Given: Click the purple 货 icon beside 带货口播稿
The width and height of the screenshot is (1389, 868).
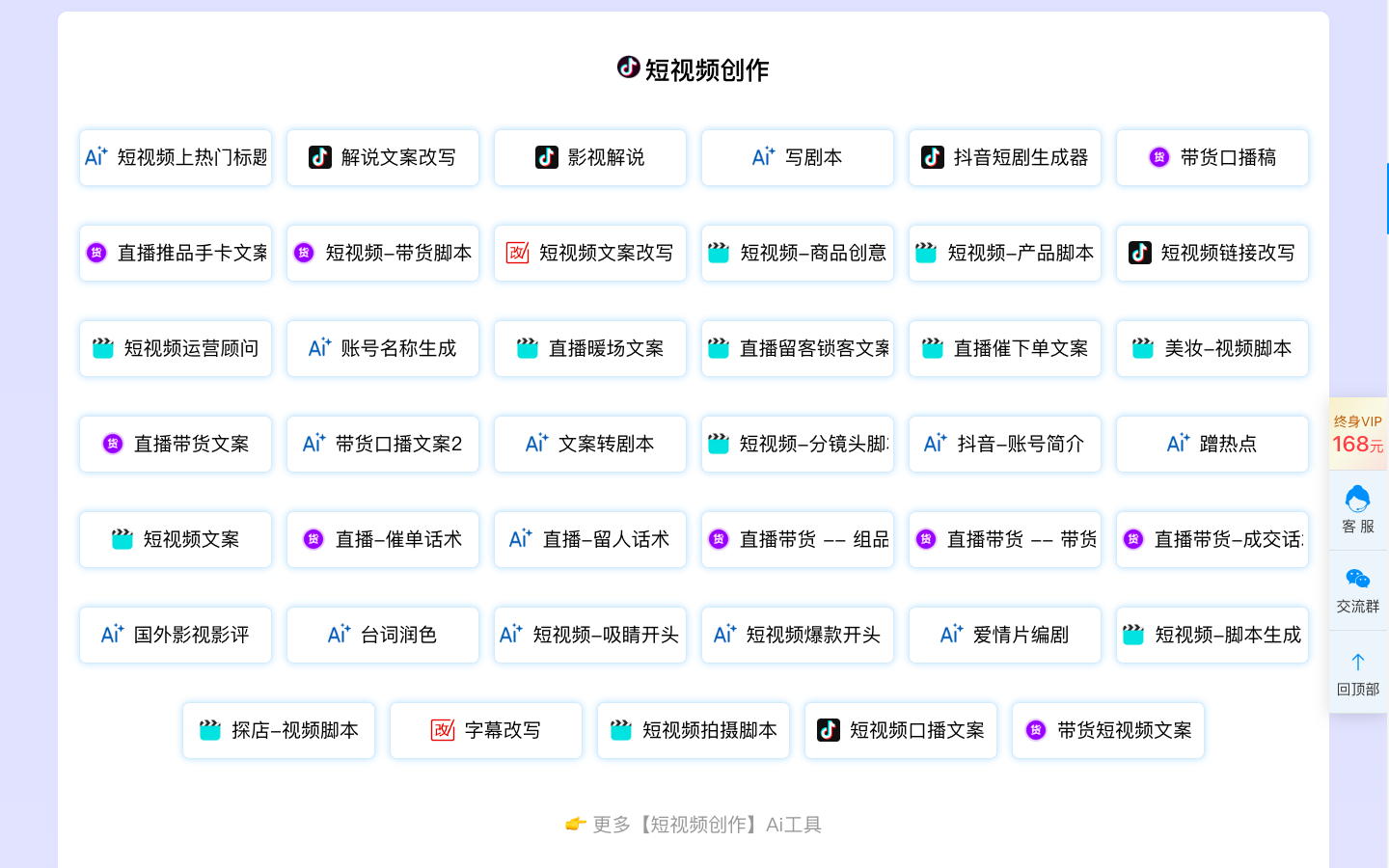Looking at the screenshot, I should [x=1159, y=157].
